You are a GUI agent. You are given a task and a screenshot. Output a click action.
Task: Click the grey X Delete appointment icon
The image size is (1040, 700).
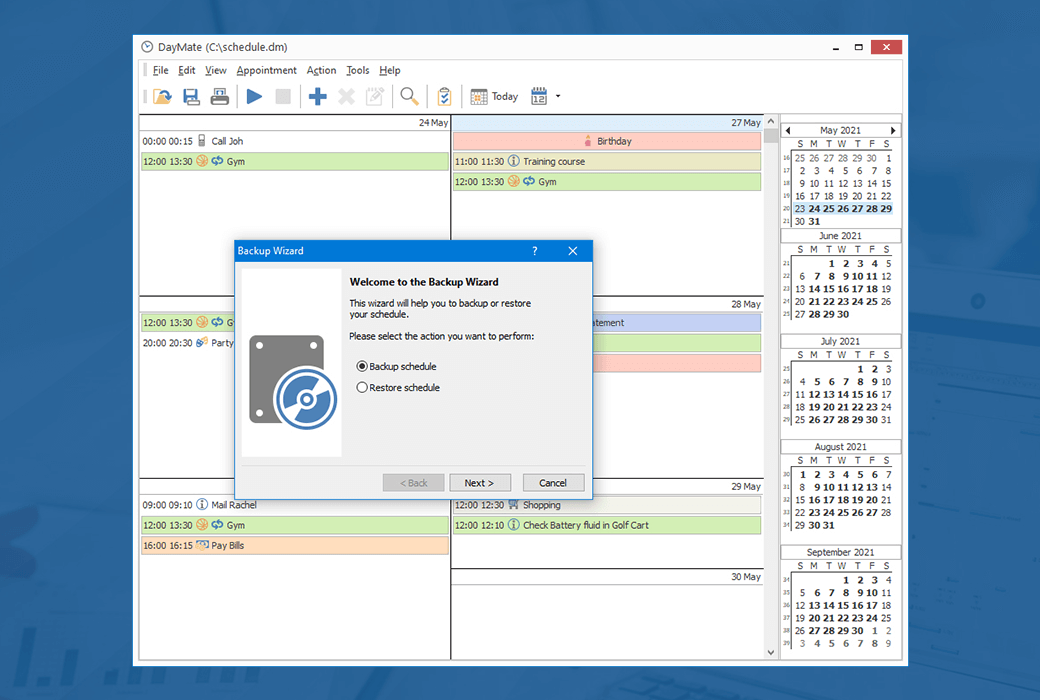346,97
